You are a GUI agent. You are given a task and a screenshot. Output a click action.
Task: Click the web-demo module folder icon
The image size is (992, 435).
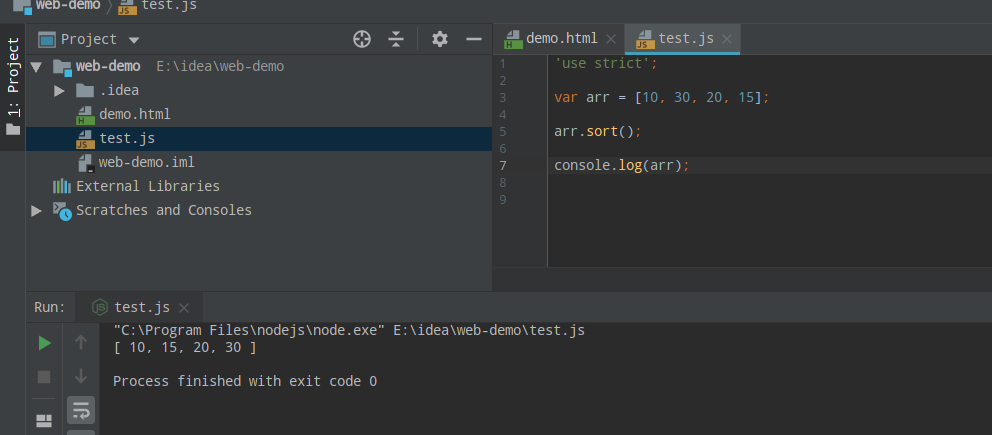[62, 66]
